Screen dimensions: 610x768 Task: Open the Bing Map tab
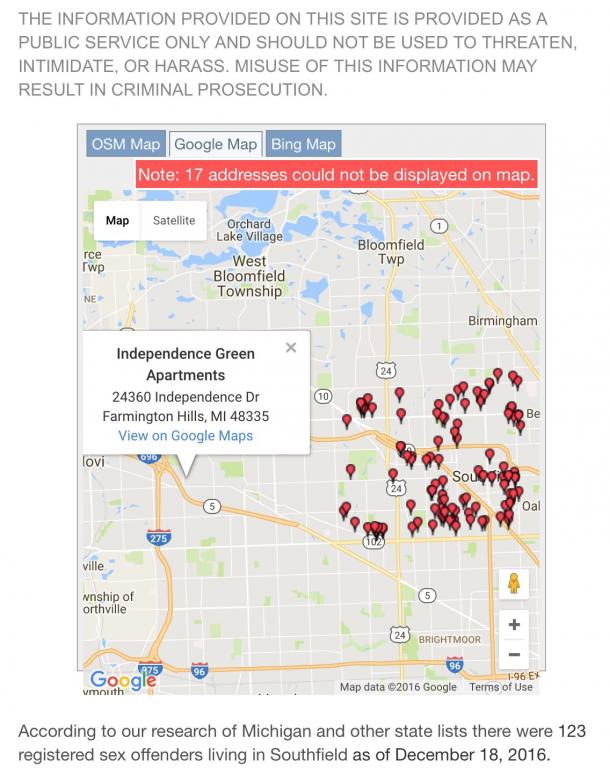[303, 144]
